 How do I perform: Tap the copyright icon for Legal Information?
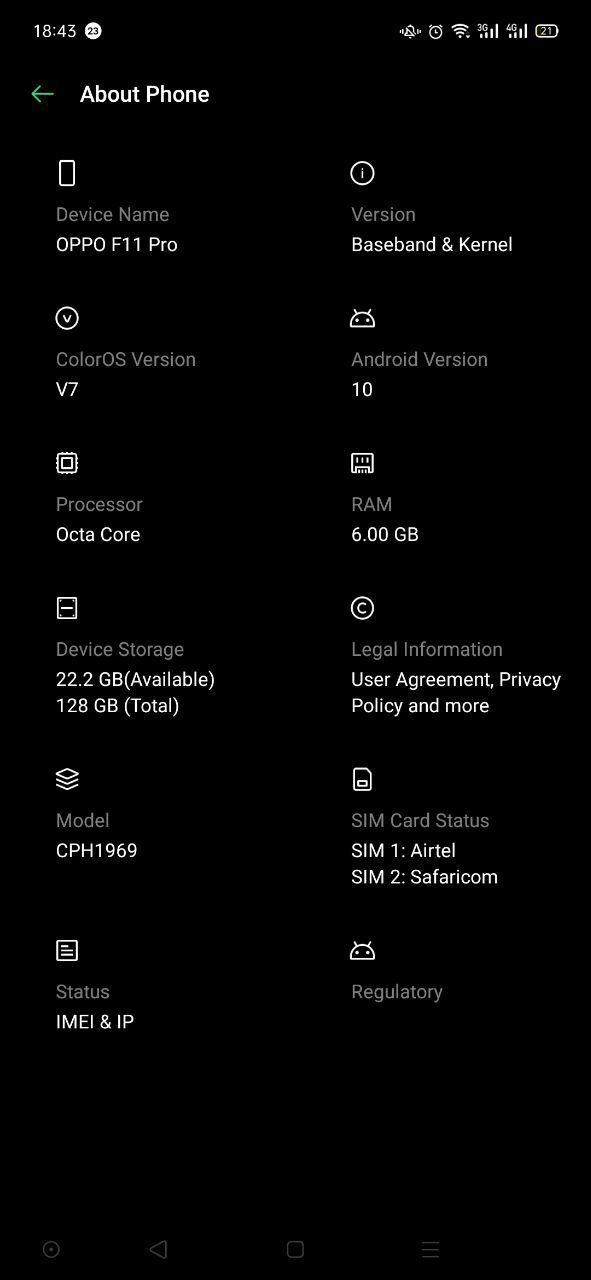coord(362,608)
